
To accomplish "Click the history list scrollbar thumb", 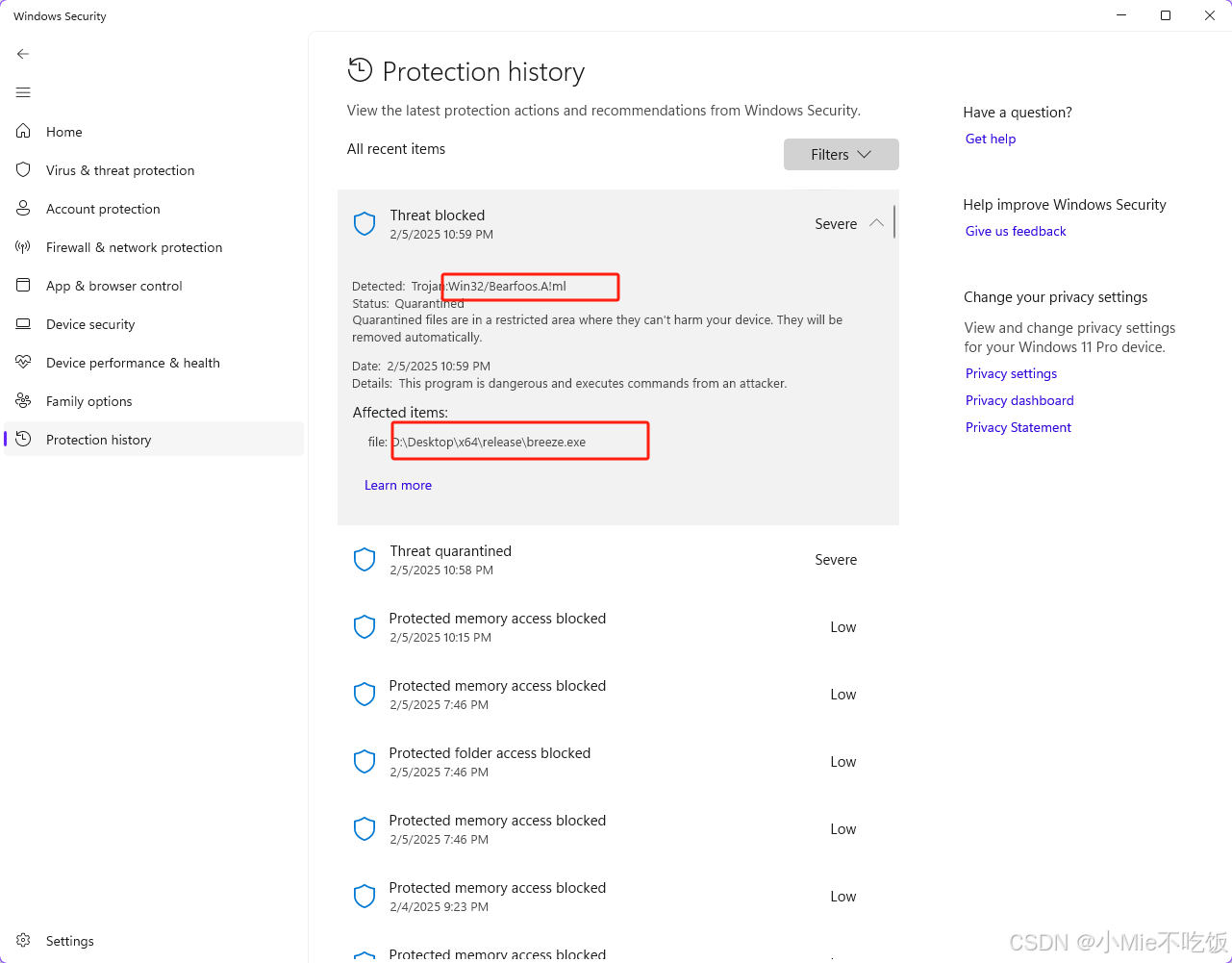I will coord(894,221).
